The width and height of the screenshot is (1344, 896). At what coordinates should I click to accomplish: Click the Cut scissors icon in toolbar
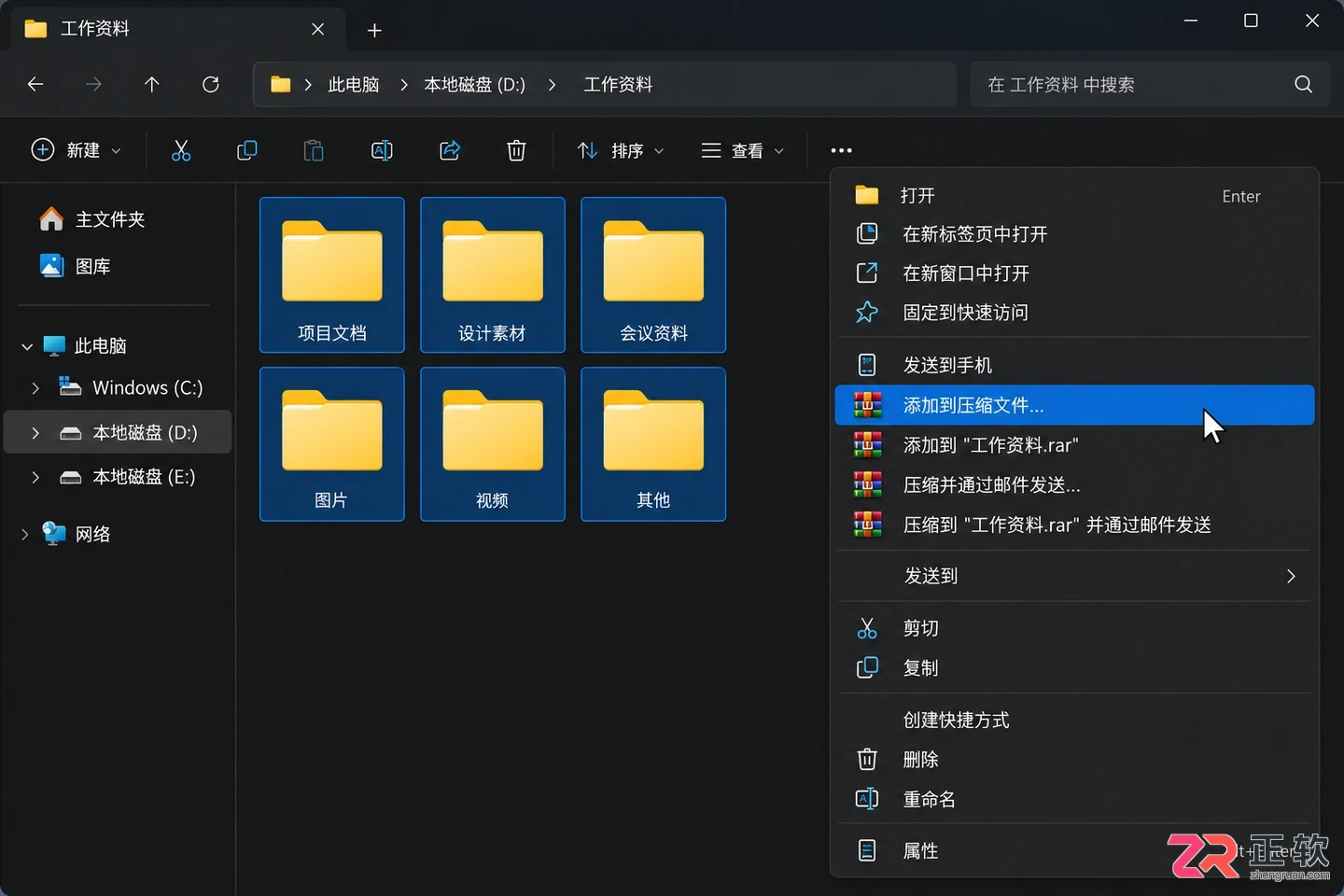coord(181,150)
